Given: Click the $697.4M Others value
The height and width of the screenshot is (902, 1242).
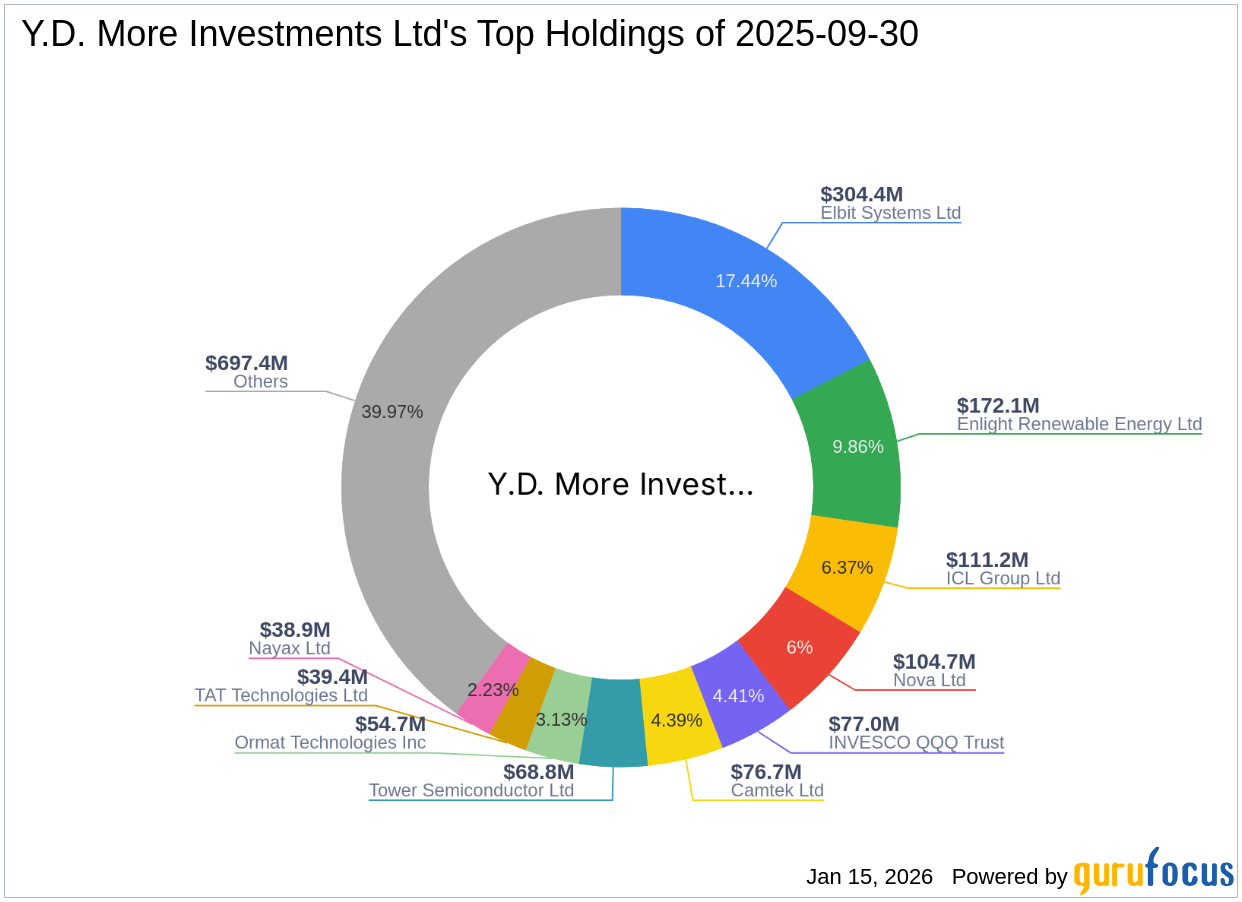Looking at the screenshot, I should tap(246, 363).
